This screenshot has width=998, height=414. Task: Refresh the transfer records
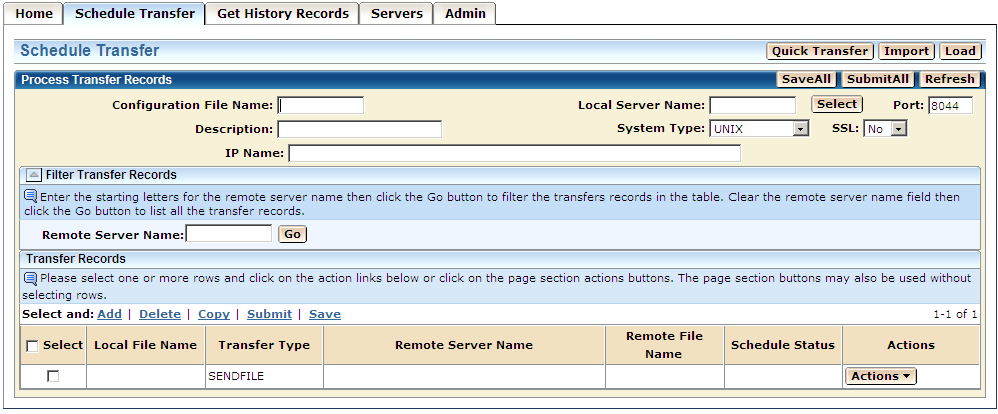(949, 79)
